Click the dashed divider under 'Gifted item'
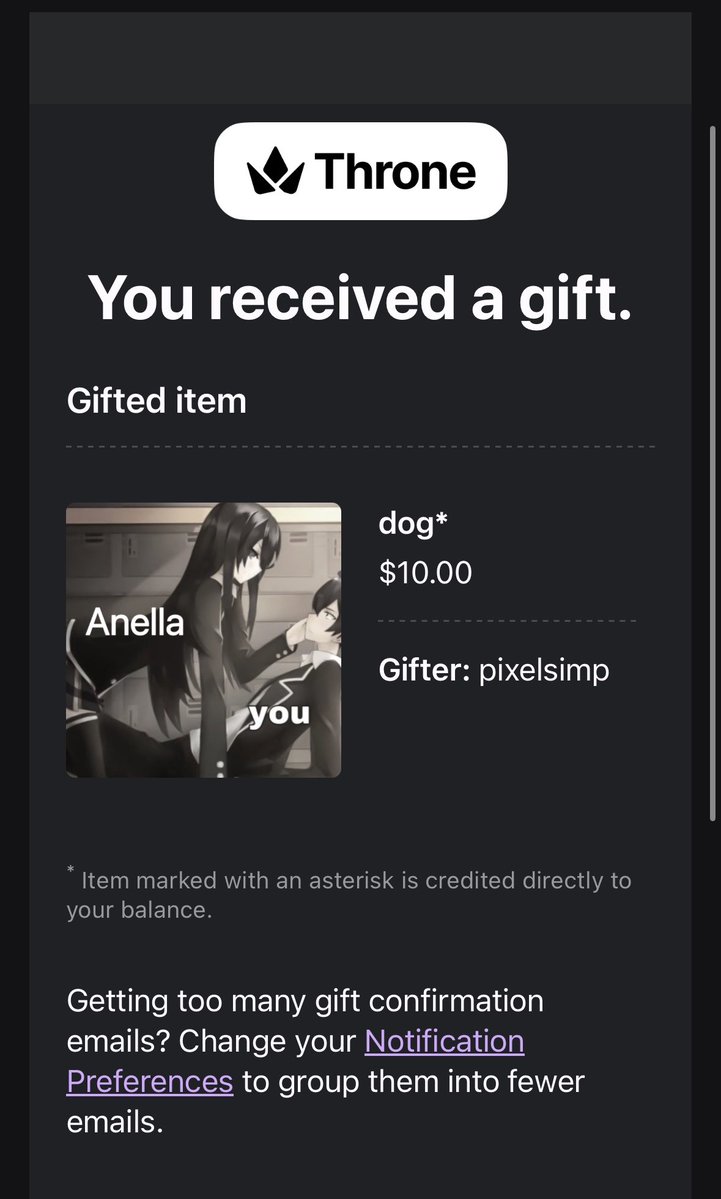Viewport: 721px width, 1199px height. coord(360,447)
